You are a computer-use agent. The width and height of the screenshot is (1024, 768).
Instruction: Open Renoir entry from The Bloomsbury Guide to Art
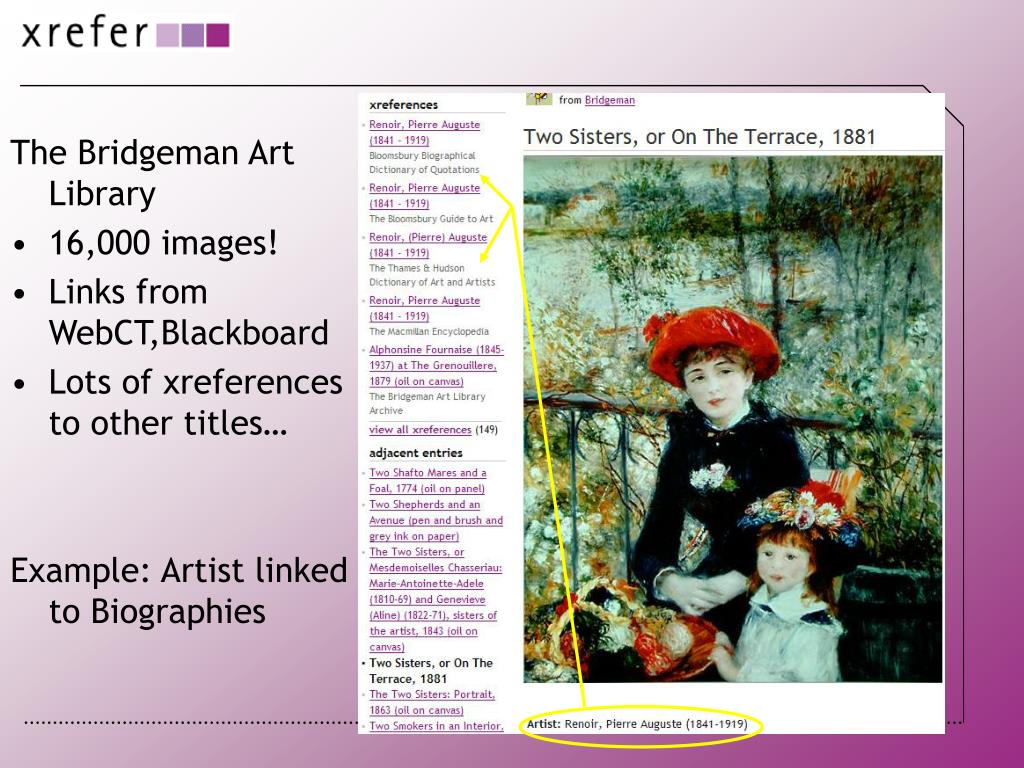tap(424, 195)
